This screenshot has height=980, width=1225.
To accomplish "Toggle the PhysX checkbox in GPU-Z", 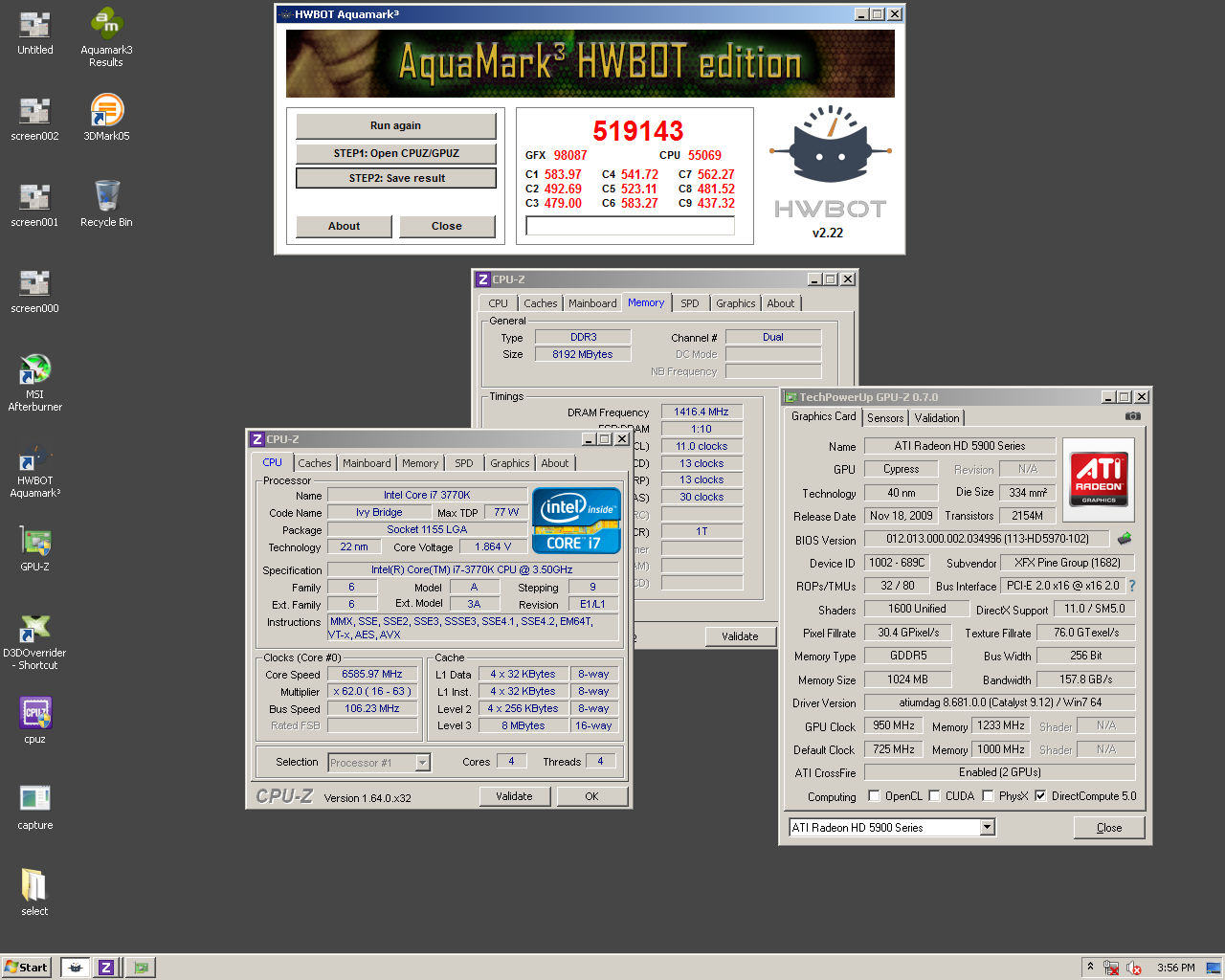I will coord(988,795).
